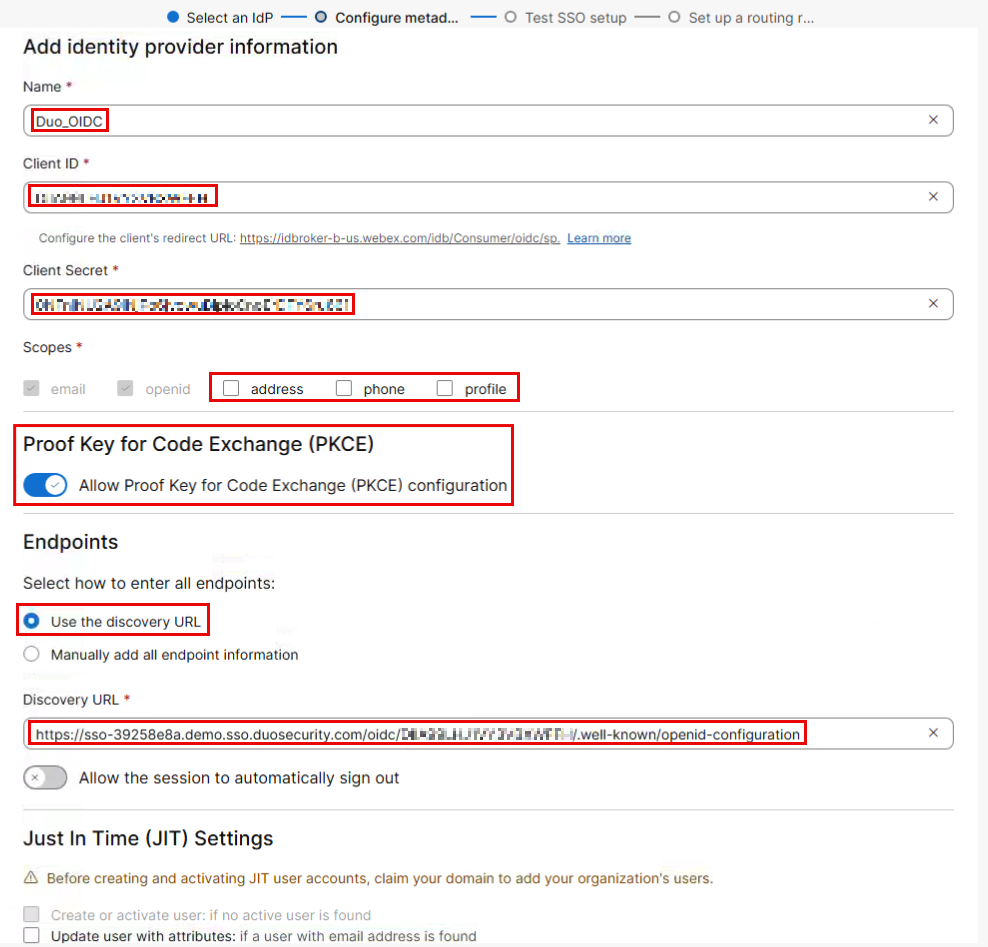
Task: Clear the Discovery URL field
Action: (933, 733)
